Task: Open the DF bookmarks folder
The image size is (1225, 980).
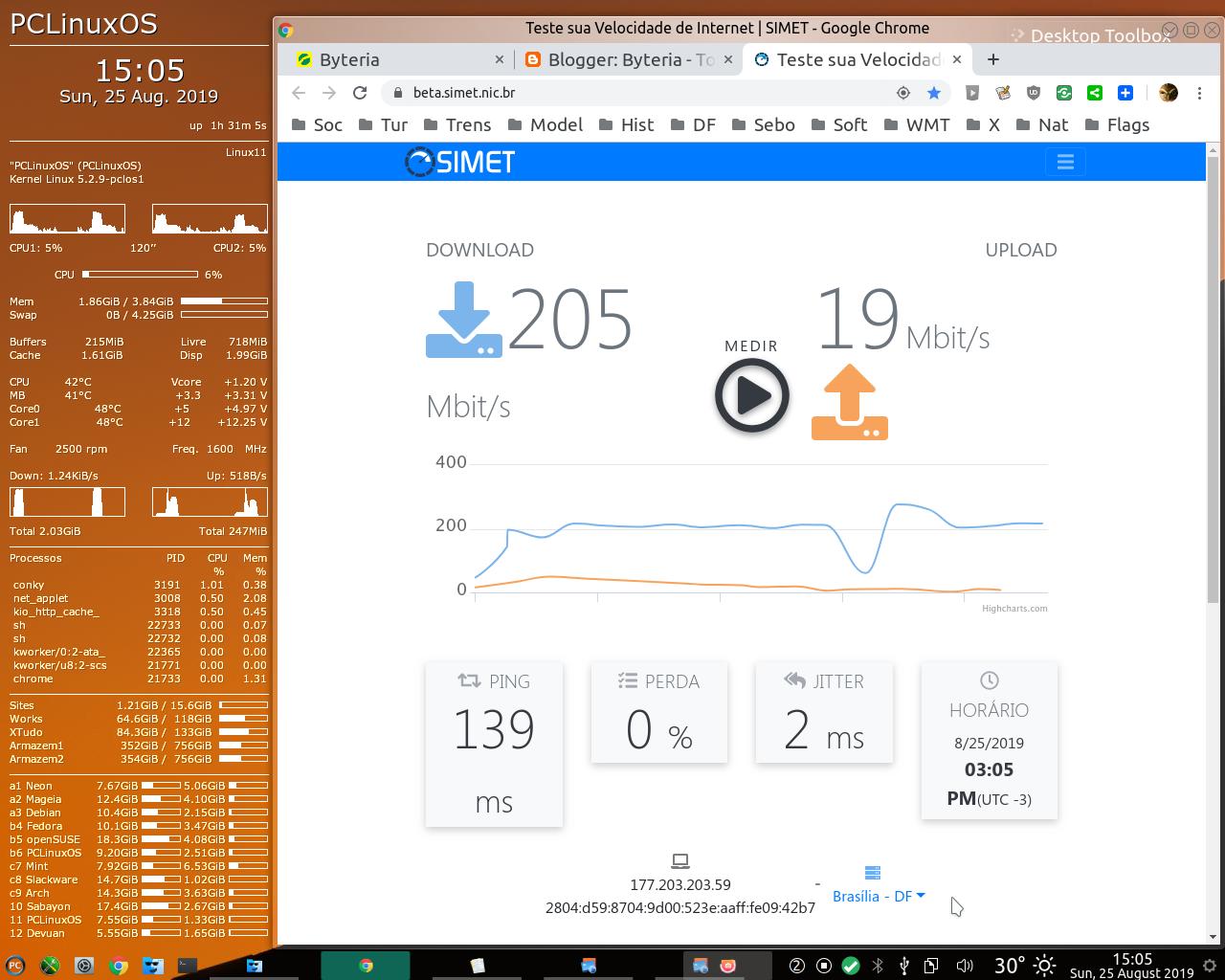Action: 694,124
